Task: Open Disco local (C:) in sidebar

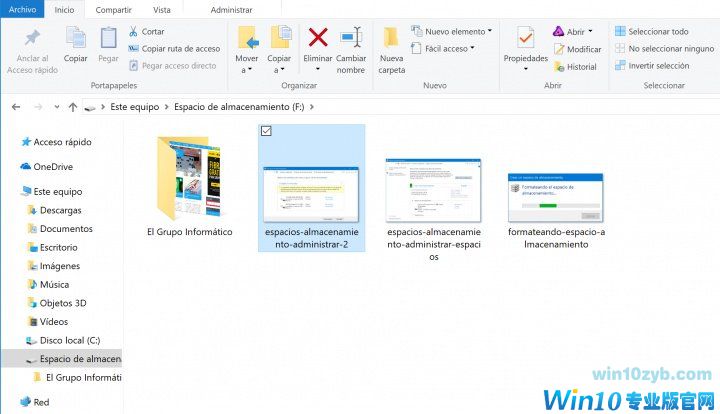Action: pos(63,341)
